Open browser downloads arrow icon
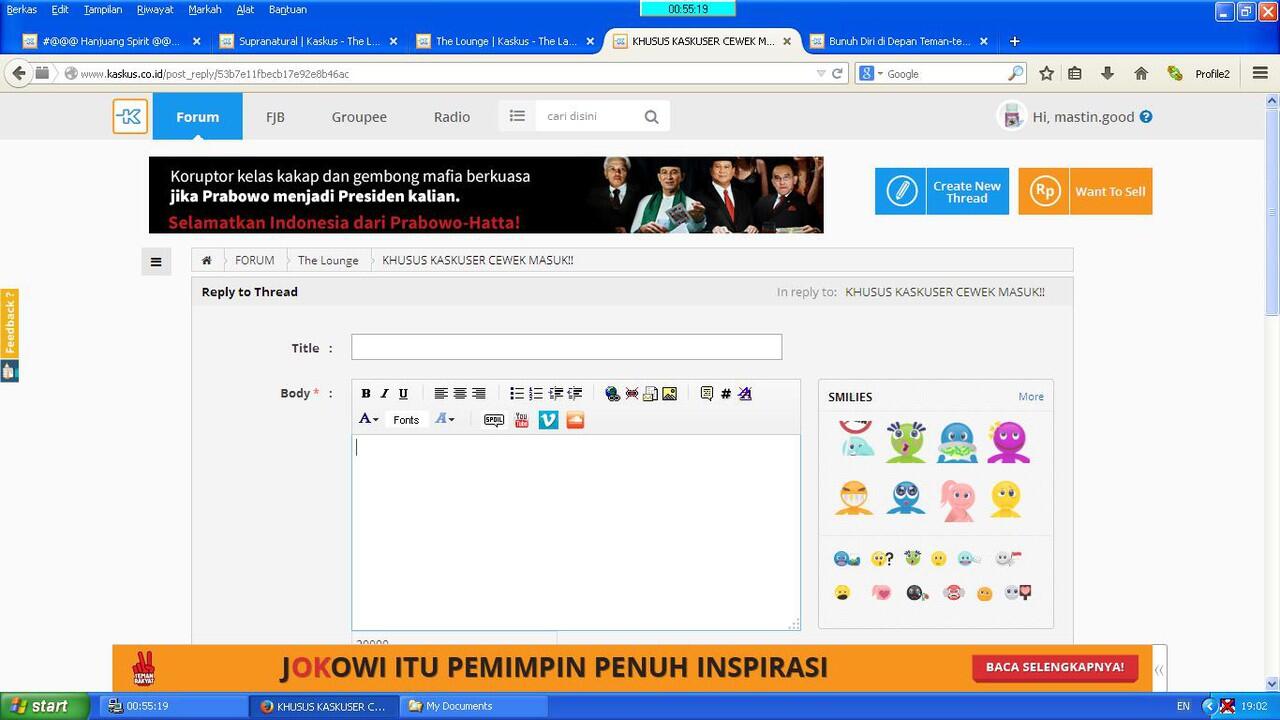 [x=1107, y=73]
